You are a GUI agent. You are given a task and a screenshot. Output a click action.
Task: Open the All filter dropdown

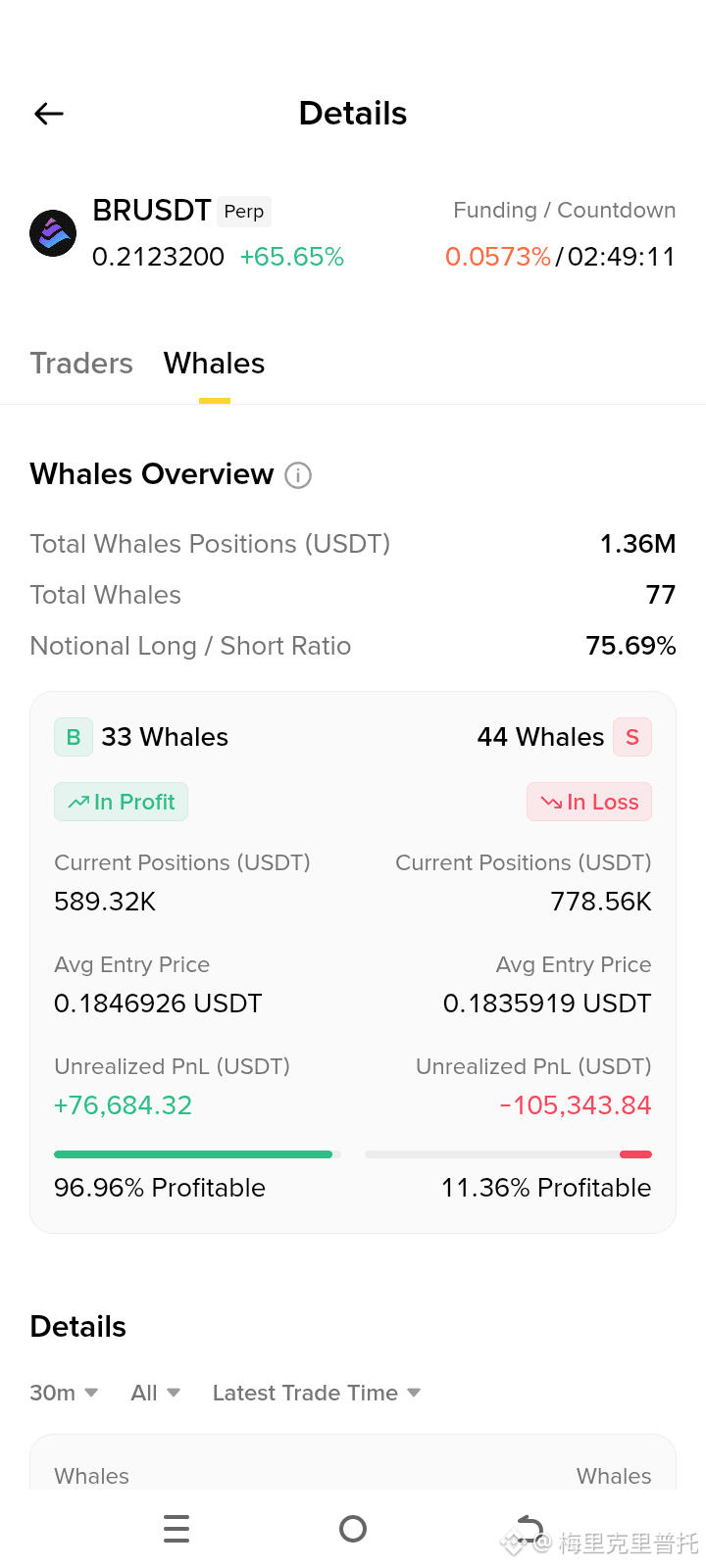tap(156, 1393)
